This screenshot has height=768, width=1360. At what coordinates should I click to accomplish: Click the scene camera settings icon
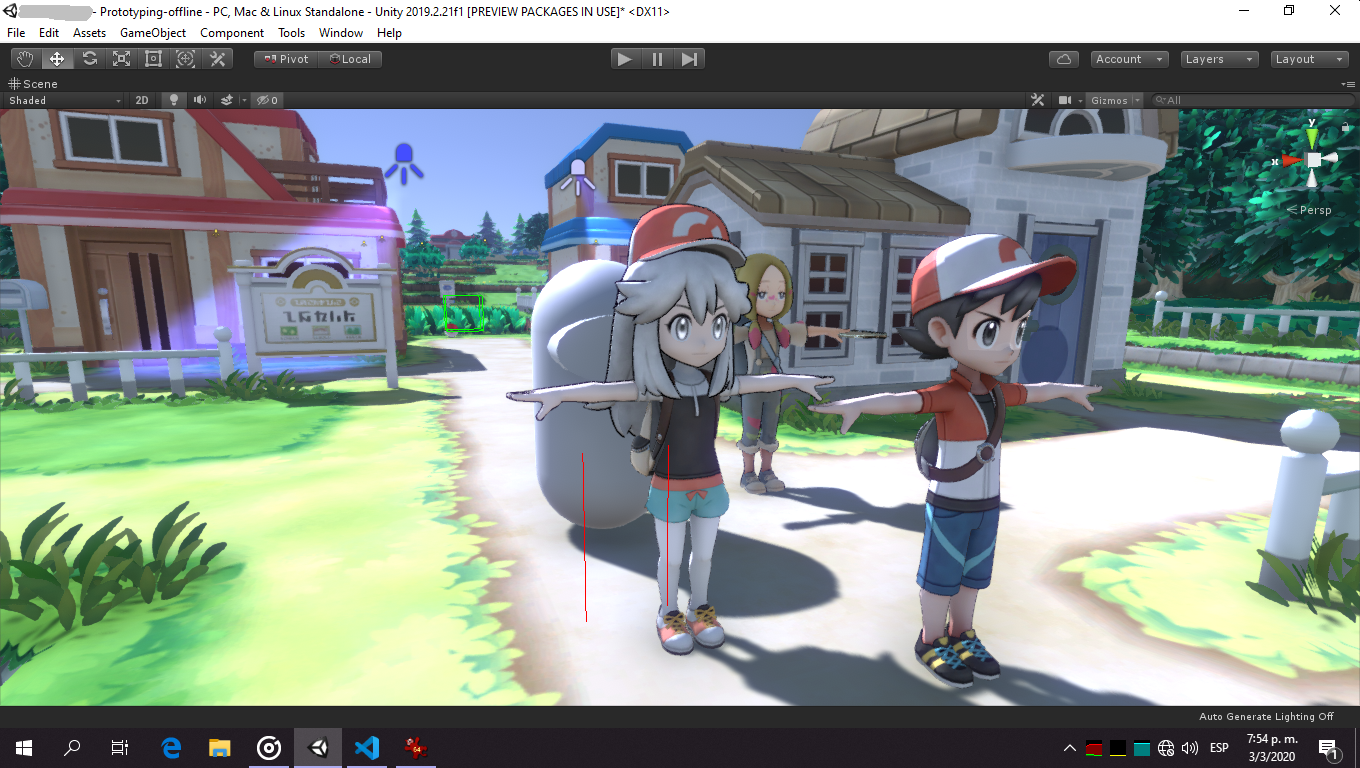1065,100
